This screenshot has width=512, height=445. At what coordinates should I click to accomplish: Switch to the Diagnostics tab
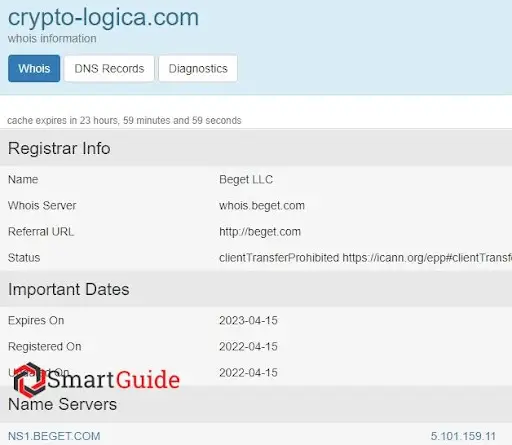(198, 68)
